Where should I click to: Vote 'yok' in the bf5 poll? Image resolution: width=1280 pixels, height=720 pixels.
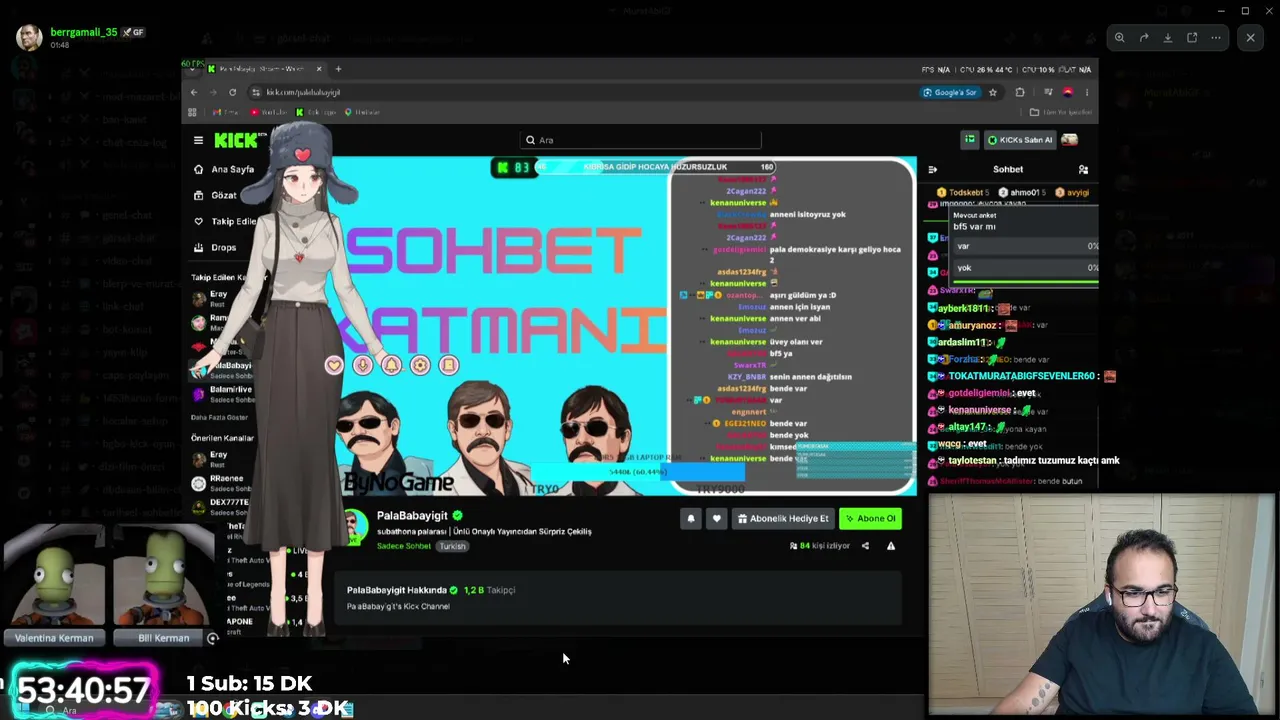1025,268
